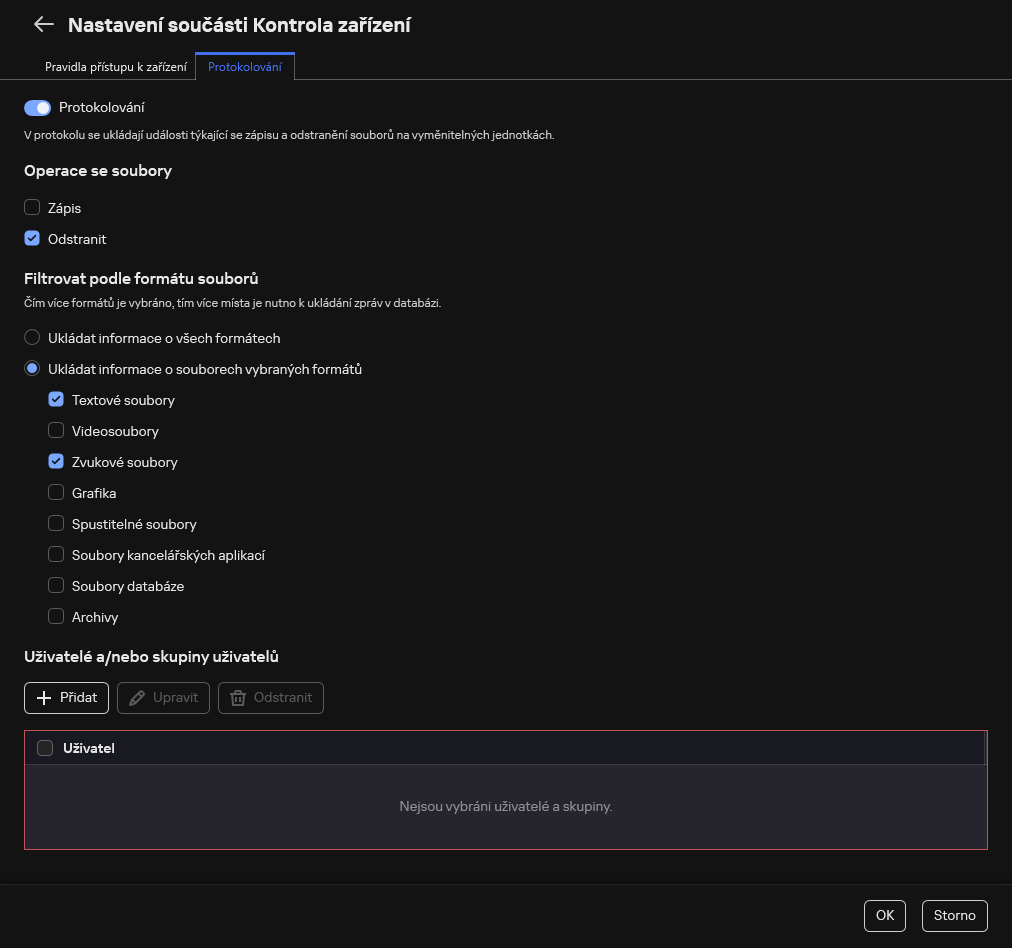Open the Protokolování tab
1012x948 pixels.
click(x=247, y=67)
